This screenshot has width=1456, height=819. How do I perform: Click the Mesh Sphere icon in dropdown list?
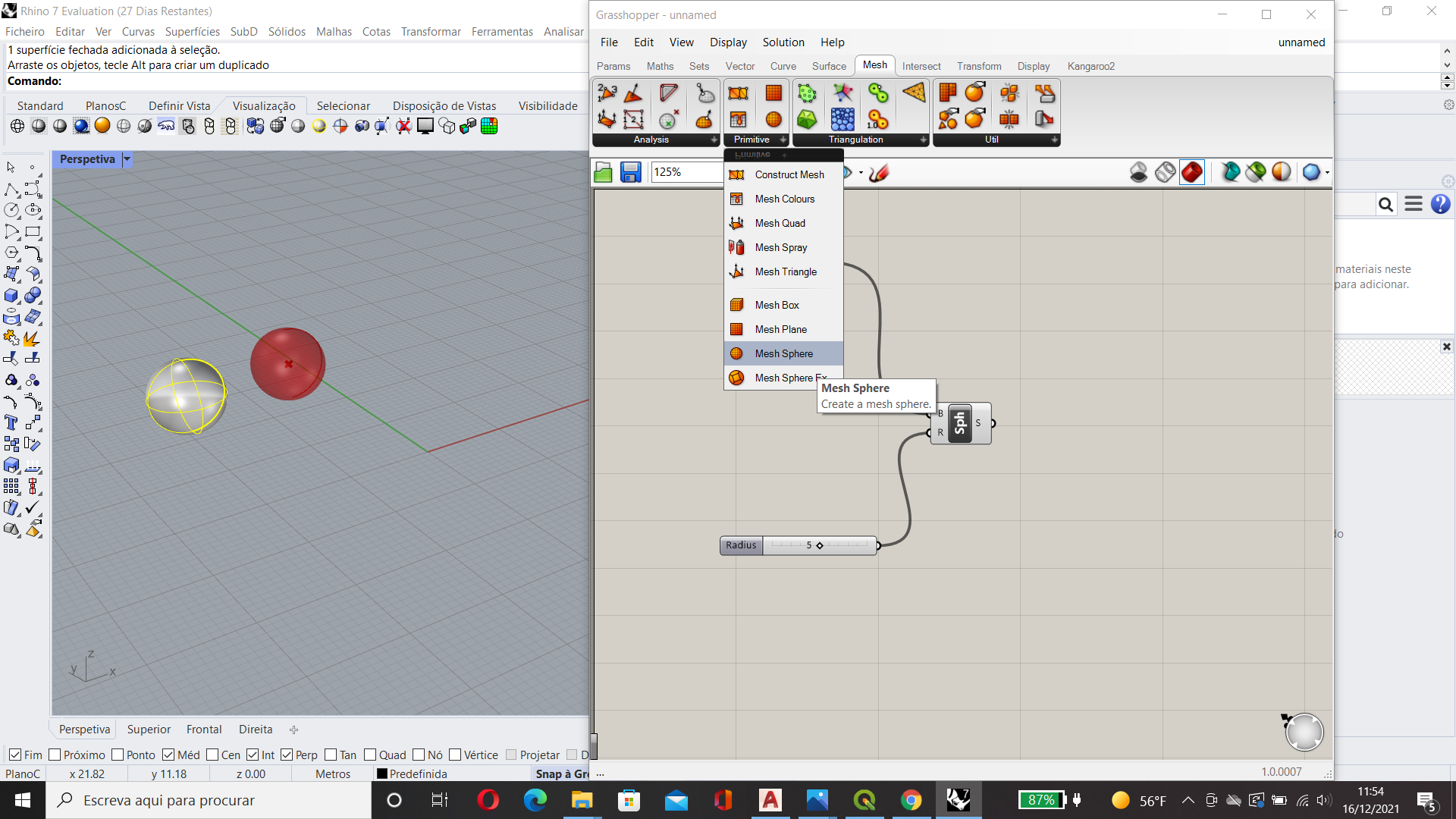[x=736, y=353]
